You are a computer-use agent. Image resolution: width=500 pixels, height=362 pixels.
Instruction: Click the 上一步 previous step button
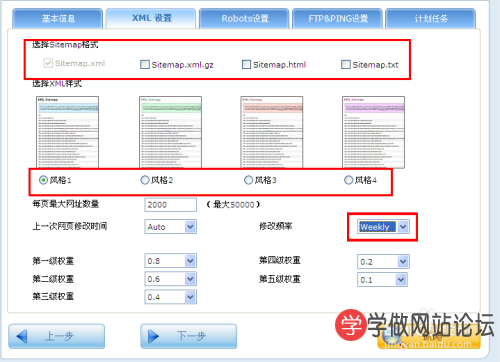pyautogui.click(x=57, y=336)
